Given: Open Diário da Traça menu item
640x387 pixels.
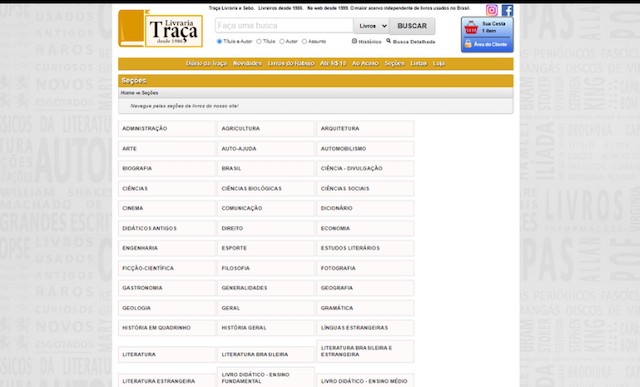Looking at the screenshot, I should (x=207, y=63).
